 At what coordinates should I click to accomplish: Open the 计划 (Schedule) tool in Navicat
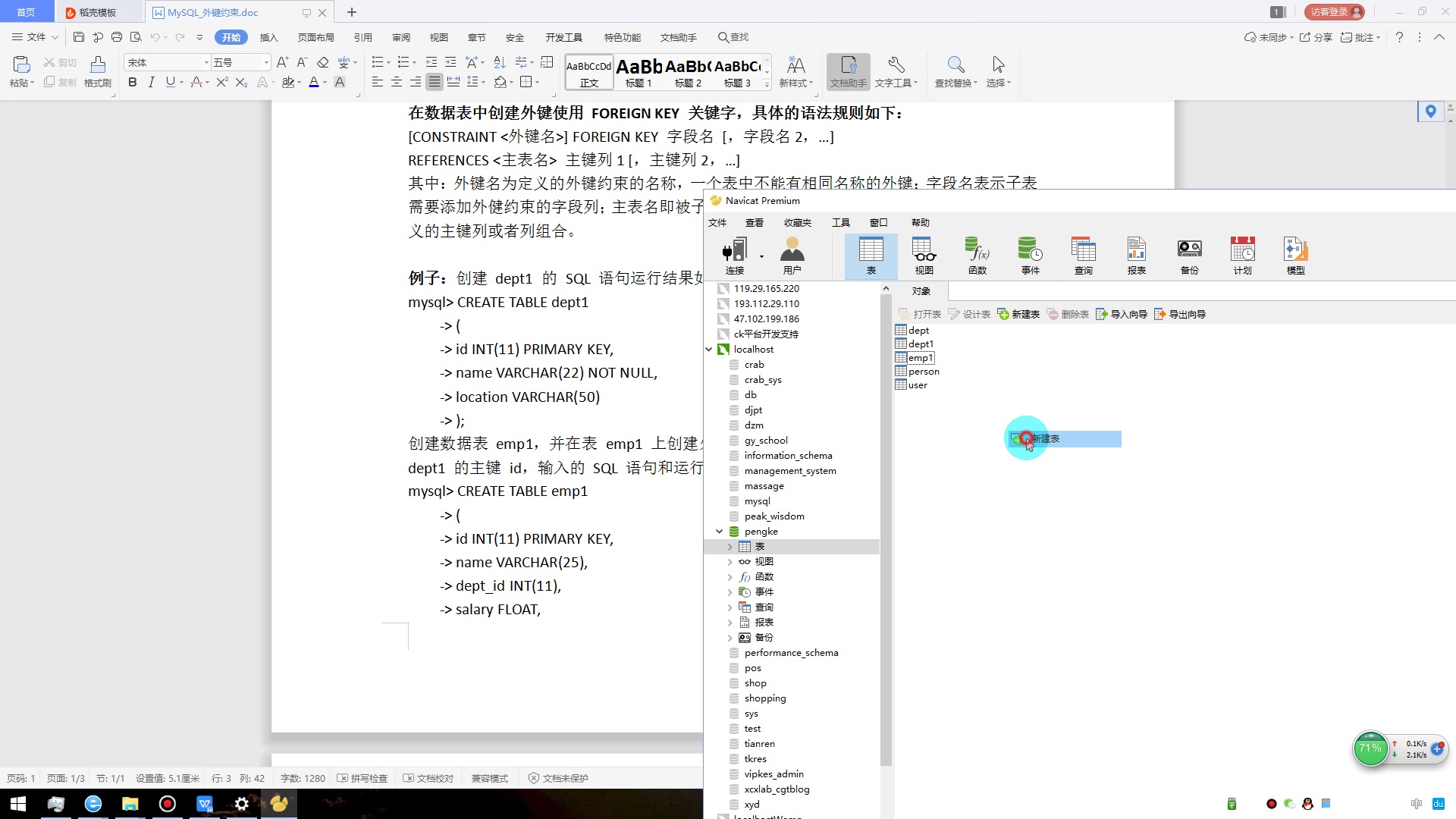click(1241, 254)
